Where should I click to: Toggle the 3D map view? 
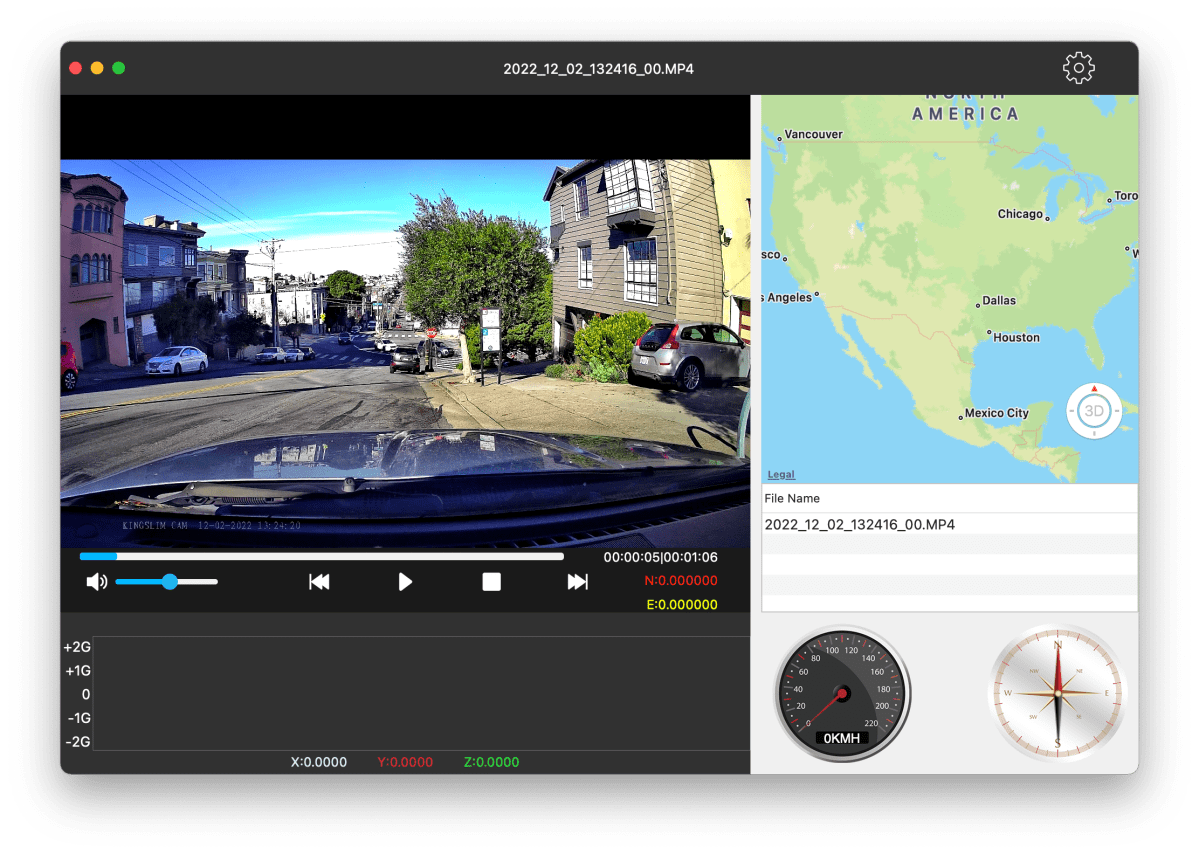tap(1094, 411)
